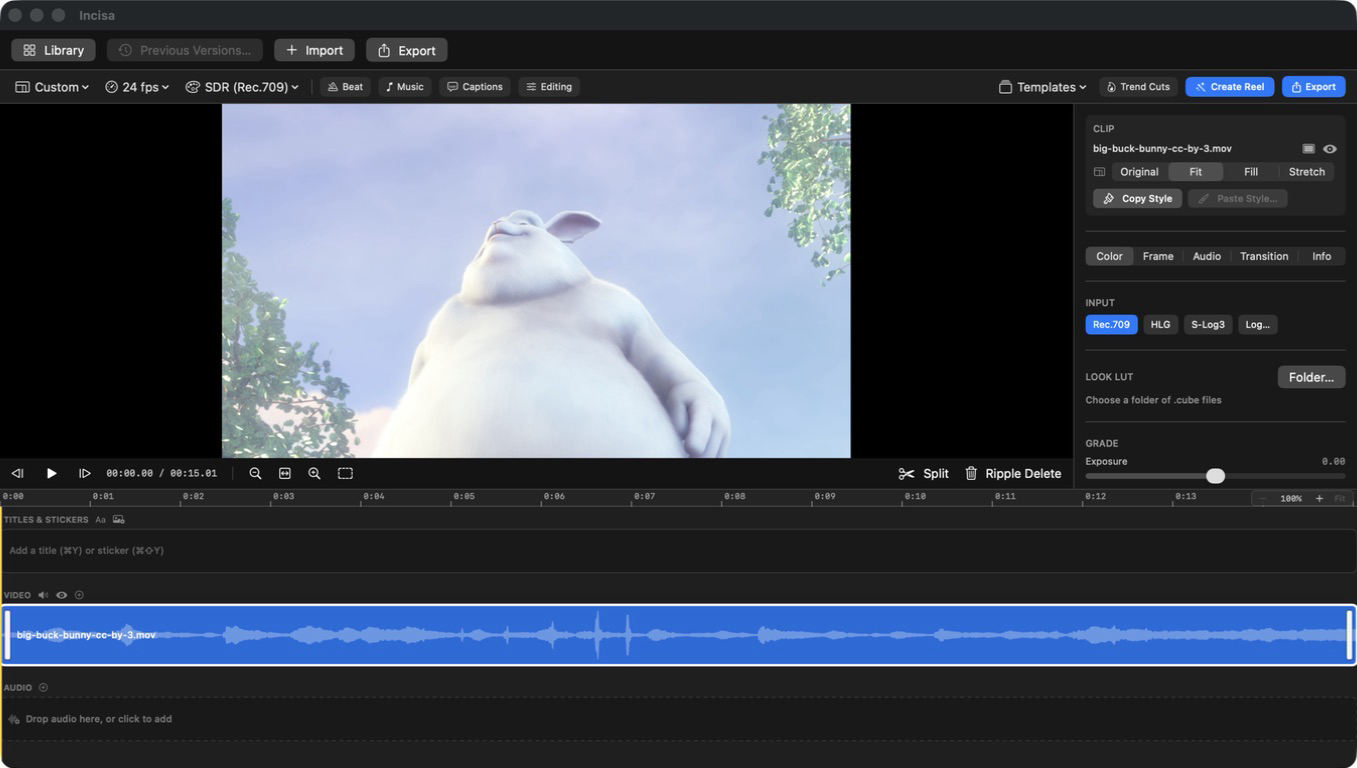Open the Transition tab
Viewport: 1357px width, 768px height.
1264,256
